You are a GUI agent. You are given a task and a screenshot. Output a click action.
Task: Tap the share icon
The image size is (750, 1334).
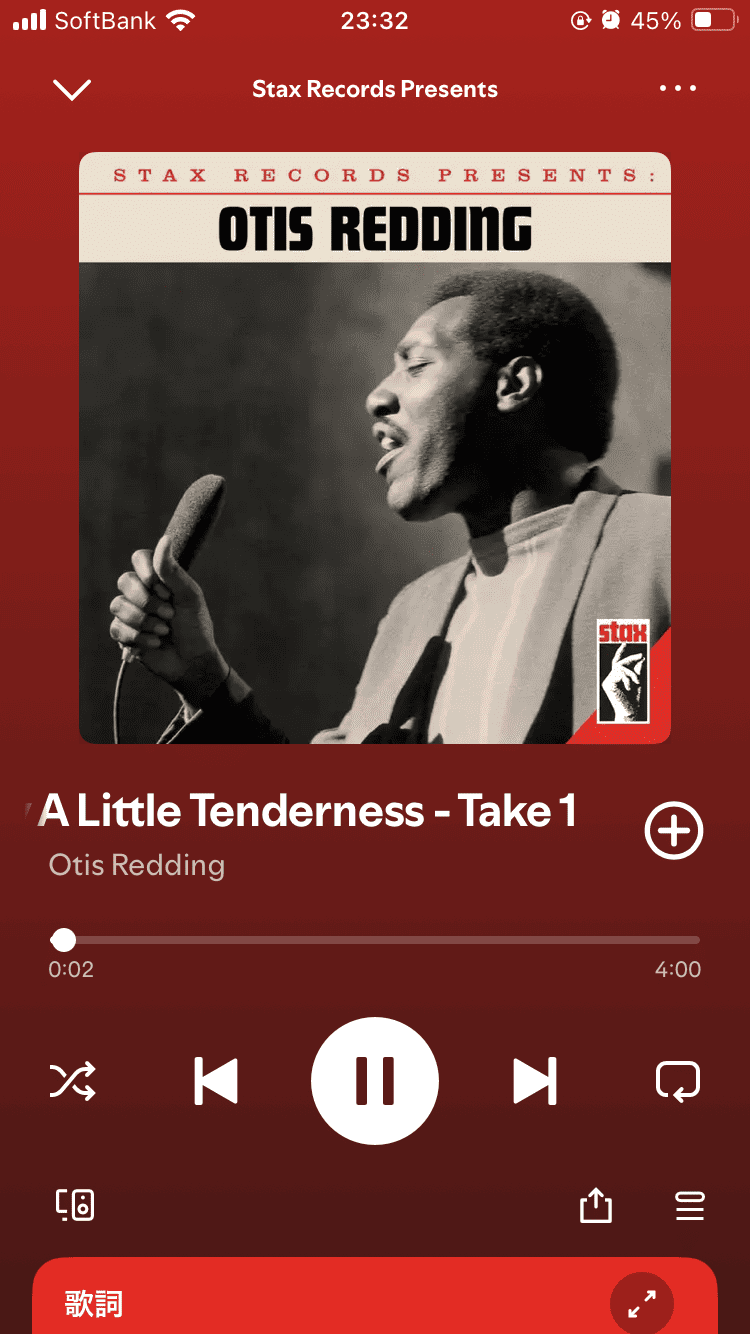point(595,1204)
